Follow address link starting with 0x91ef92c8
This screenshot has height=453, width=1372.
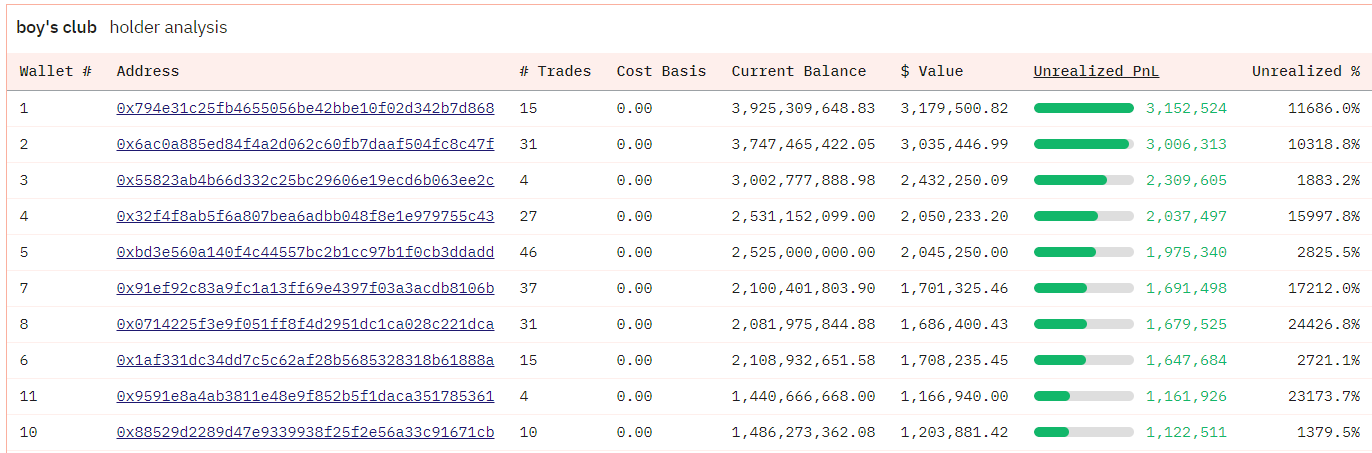pyautogui.click(x=305, y=288)
